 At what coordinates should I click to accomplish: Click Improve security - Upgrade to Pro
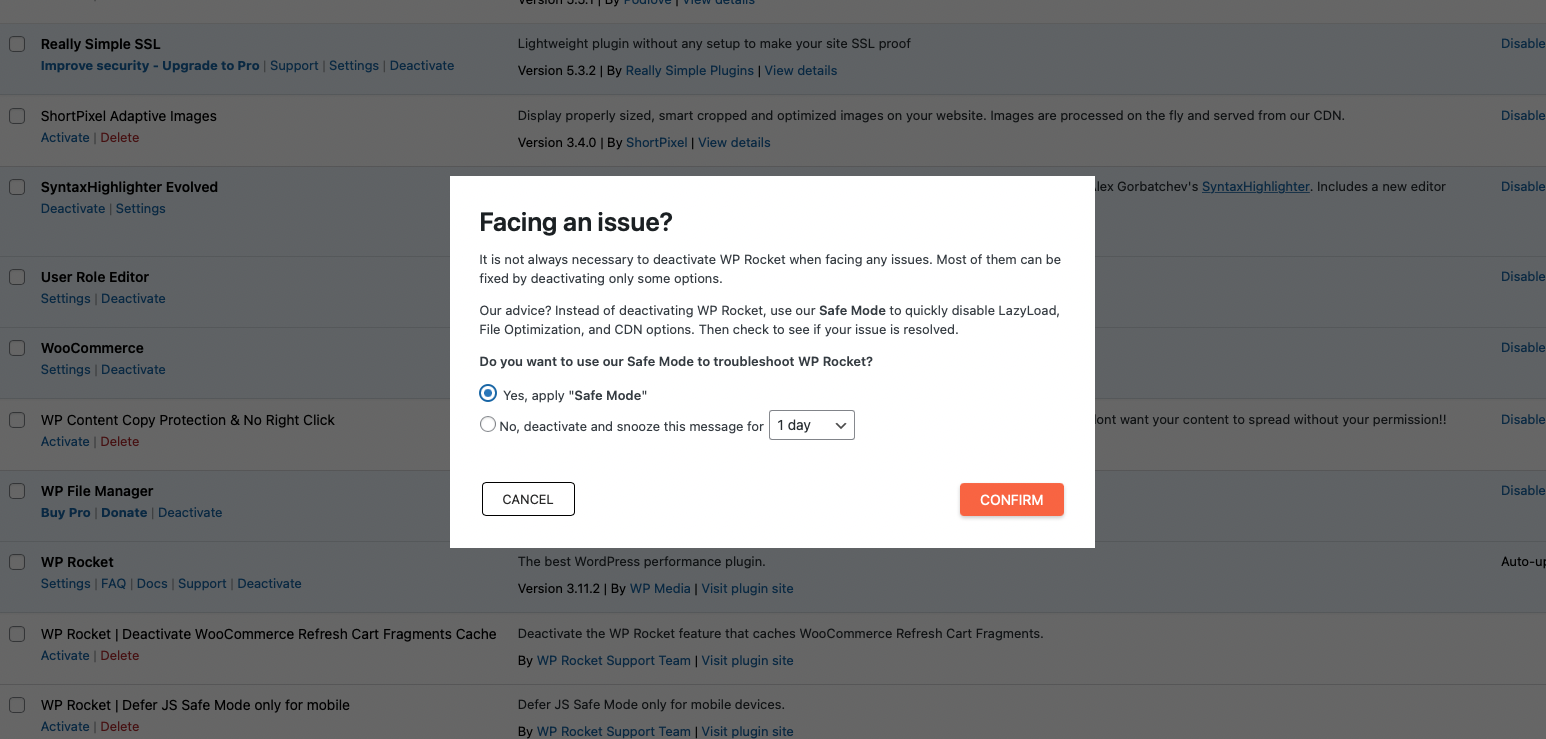pos(150,65)
